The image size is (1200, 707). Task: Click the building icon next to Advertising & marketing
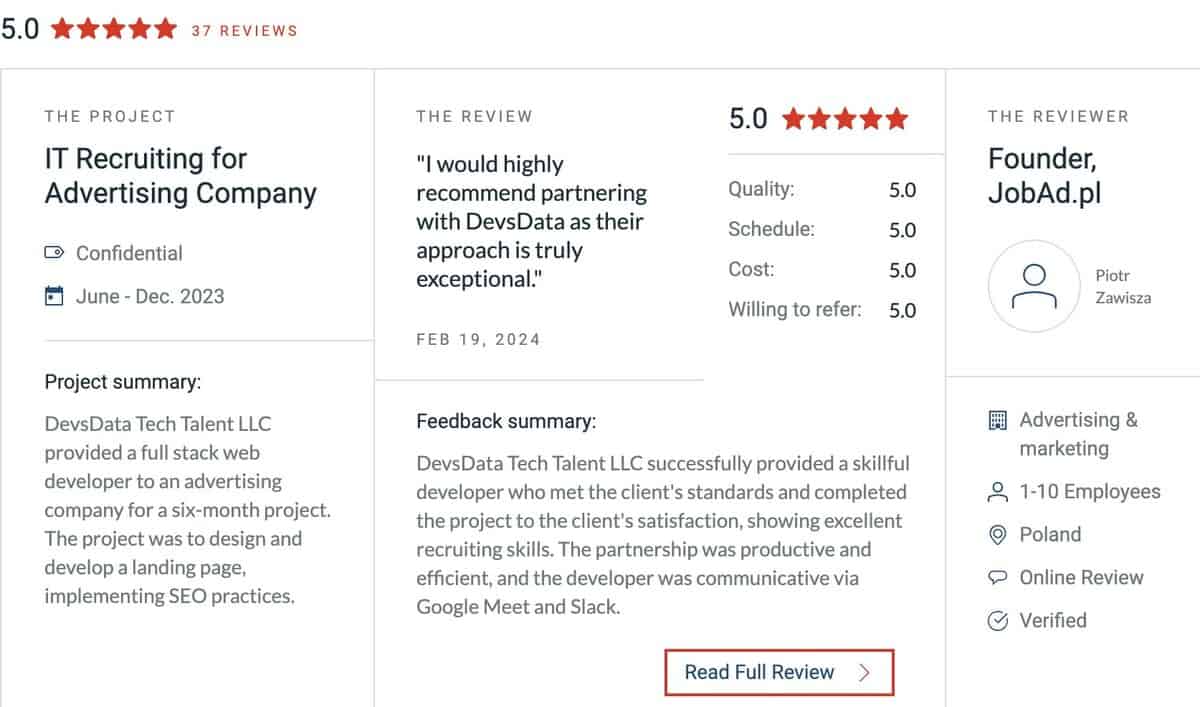997,420
